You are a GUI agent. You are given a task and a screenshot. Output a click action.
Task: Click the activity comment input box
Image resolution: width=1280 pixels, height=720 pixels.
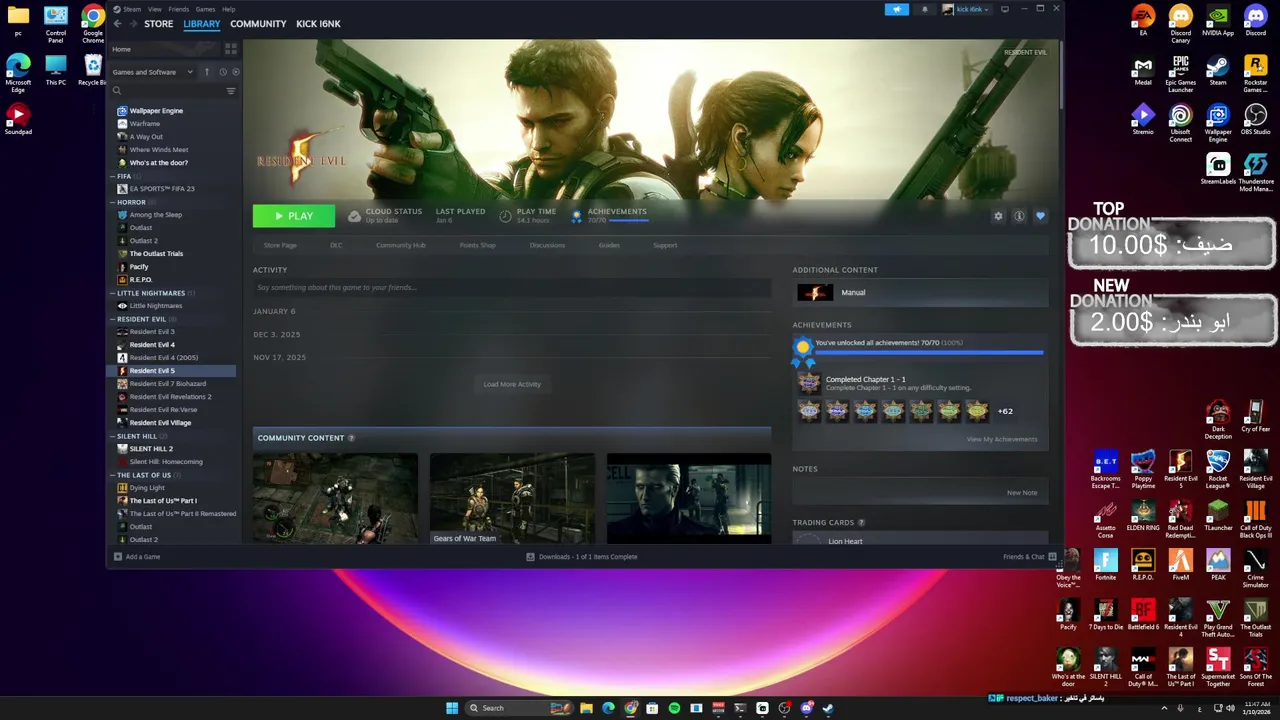(x=512, y=288)
